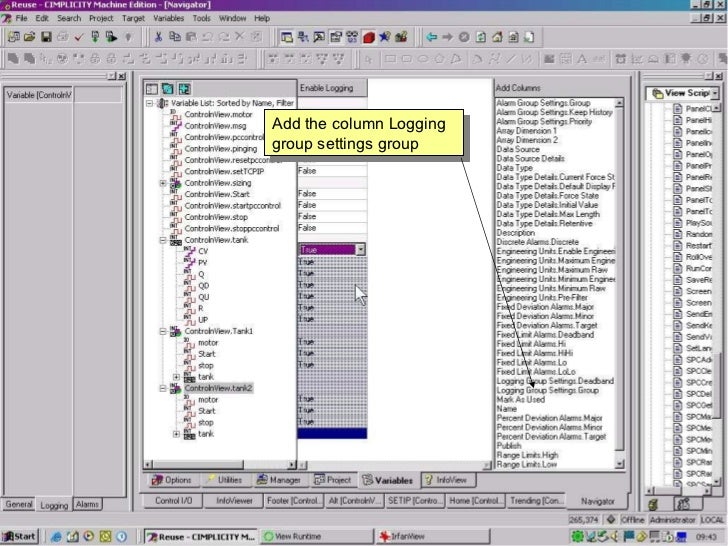Click the blue Back arrow icon
This screenshot has height=546, width=728.
coord(431,37)
